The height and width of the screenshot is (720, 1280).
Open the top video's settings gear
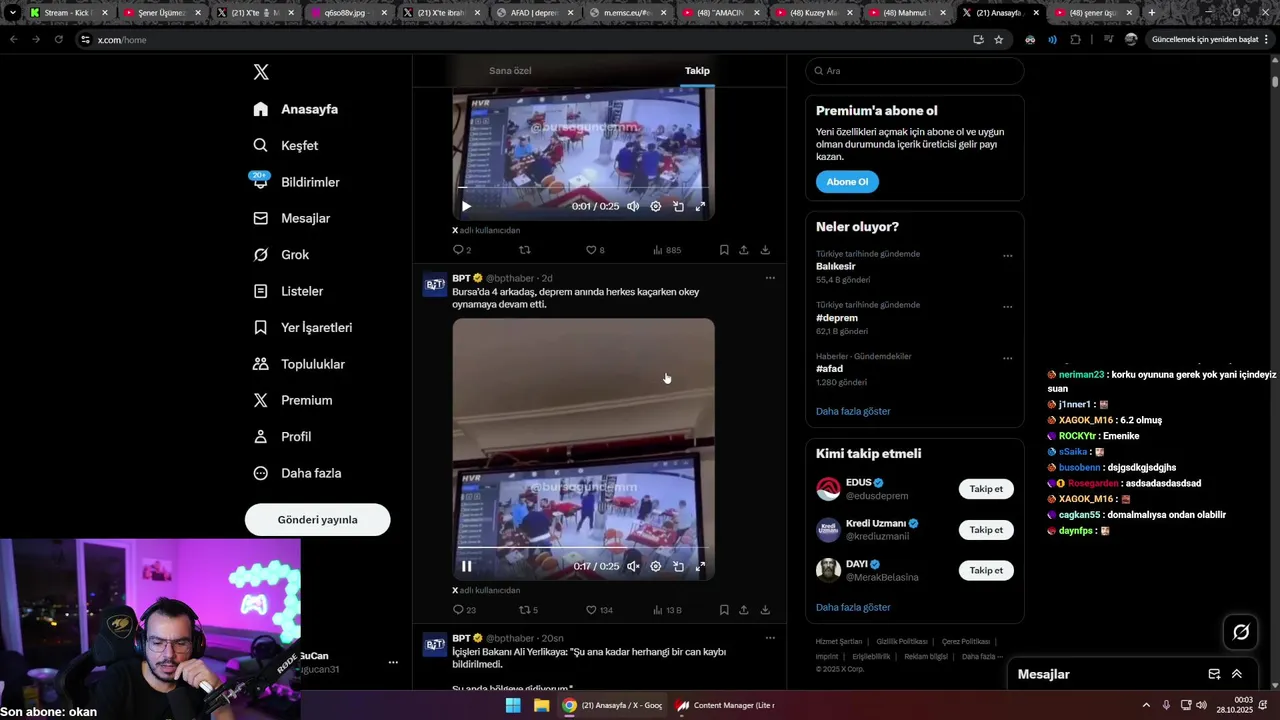[656, 206]
